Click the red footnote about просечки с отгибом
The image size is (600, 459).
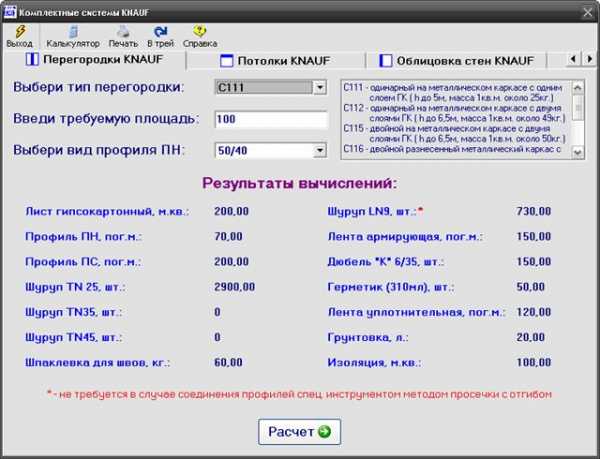pyautogui.click(x=299, y=394)
